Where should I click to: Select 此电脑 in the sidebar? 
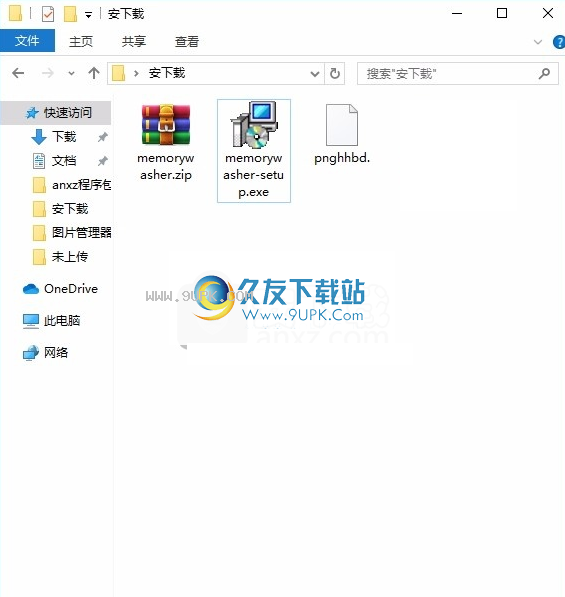[x=52, y=321]
